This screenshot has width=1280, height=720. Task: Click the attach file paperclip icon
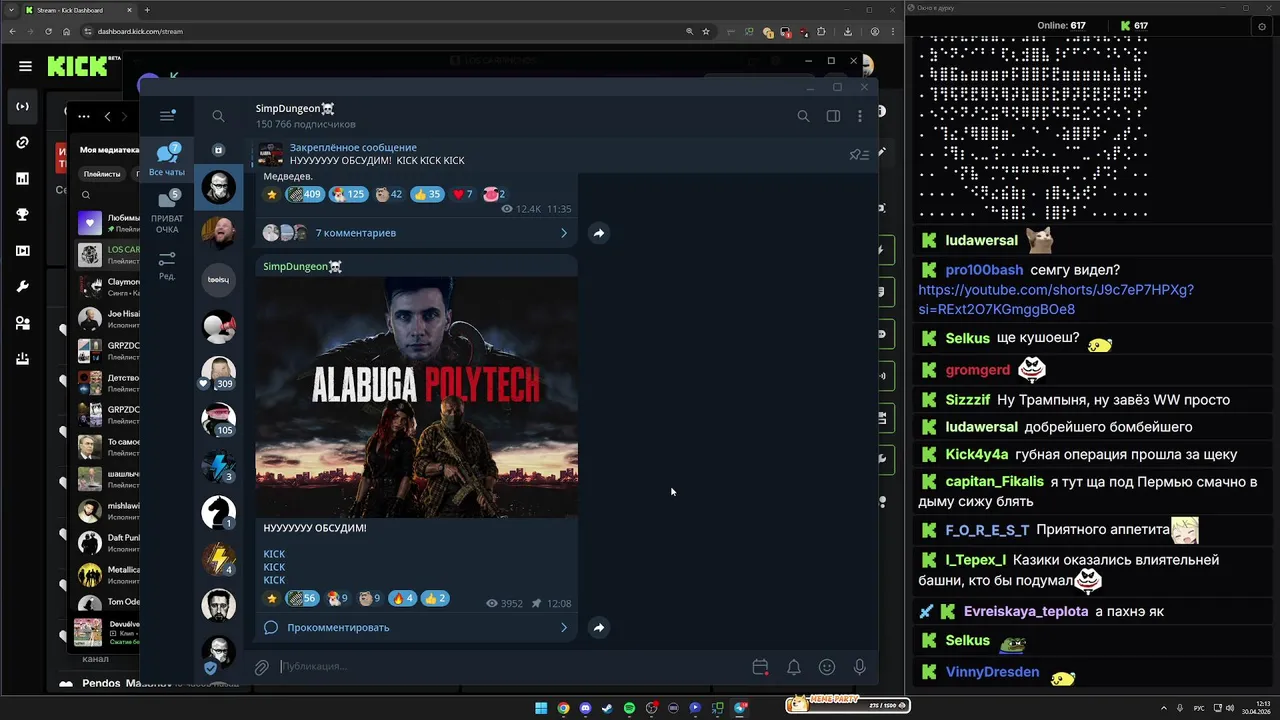[262, 667]
